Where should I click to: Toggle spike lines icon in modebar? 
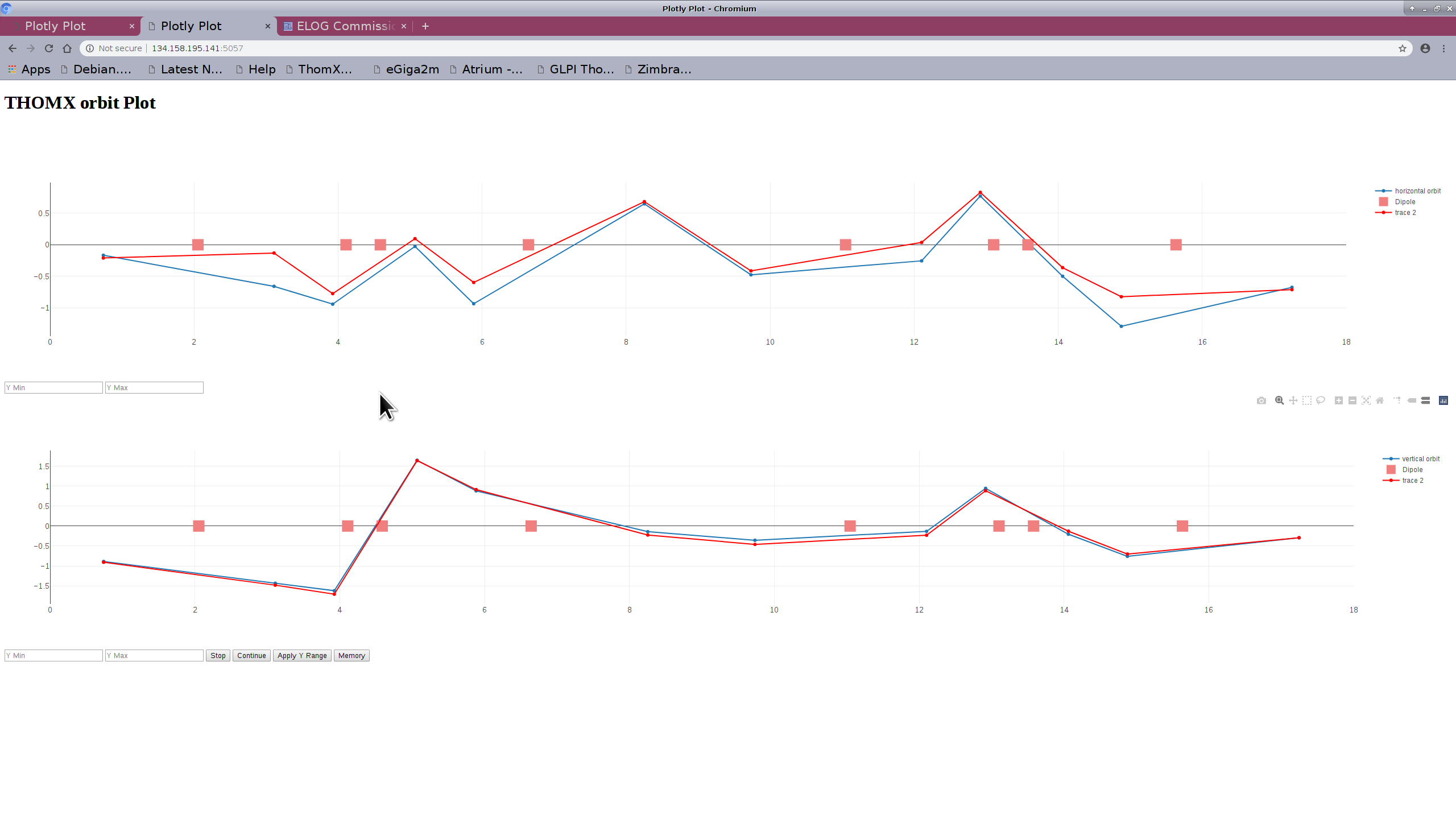[1397, 400]
